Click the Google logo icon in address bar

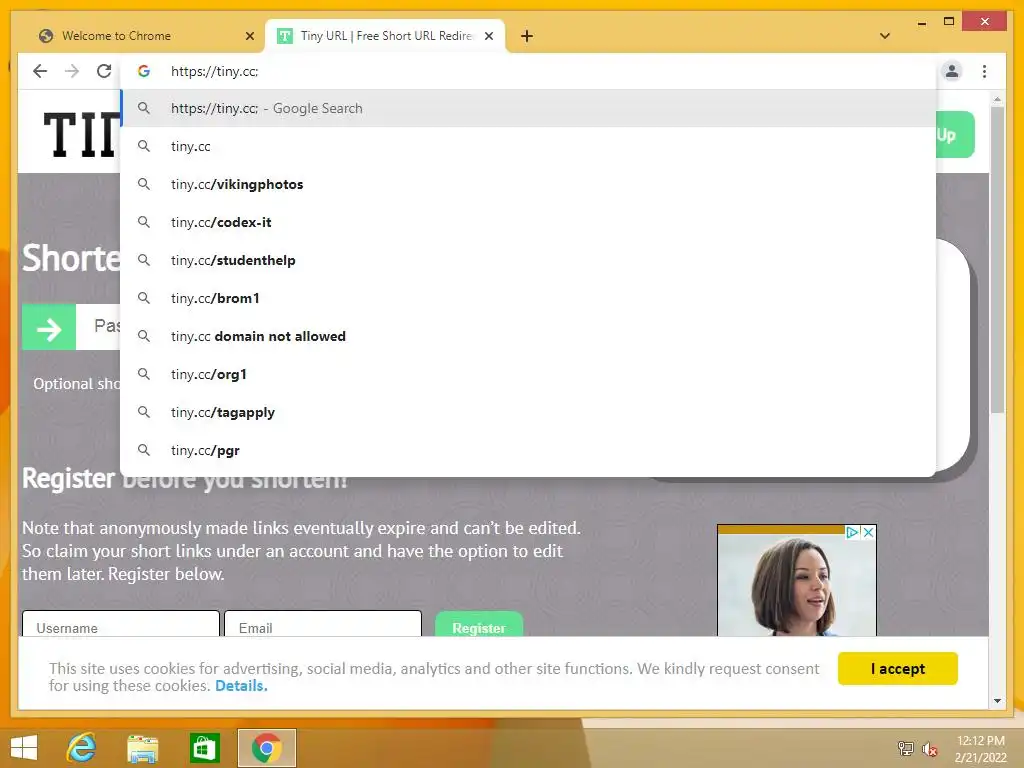point(144,71)
